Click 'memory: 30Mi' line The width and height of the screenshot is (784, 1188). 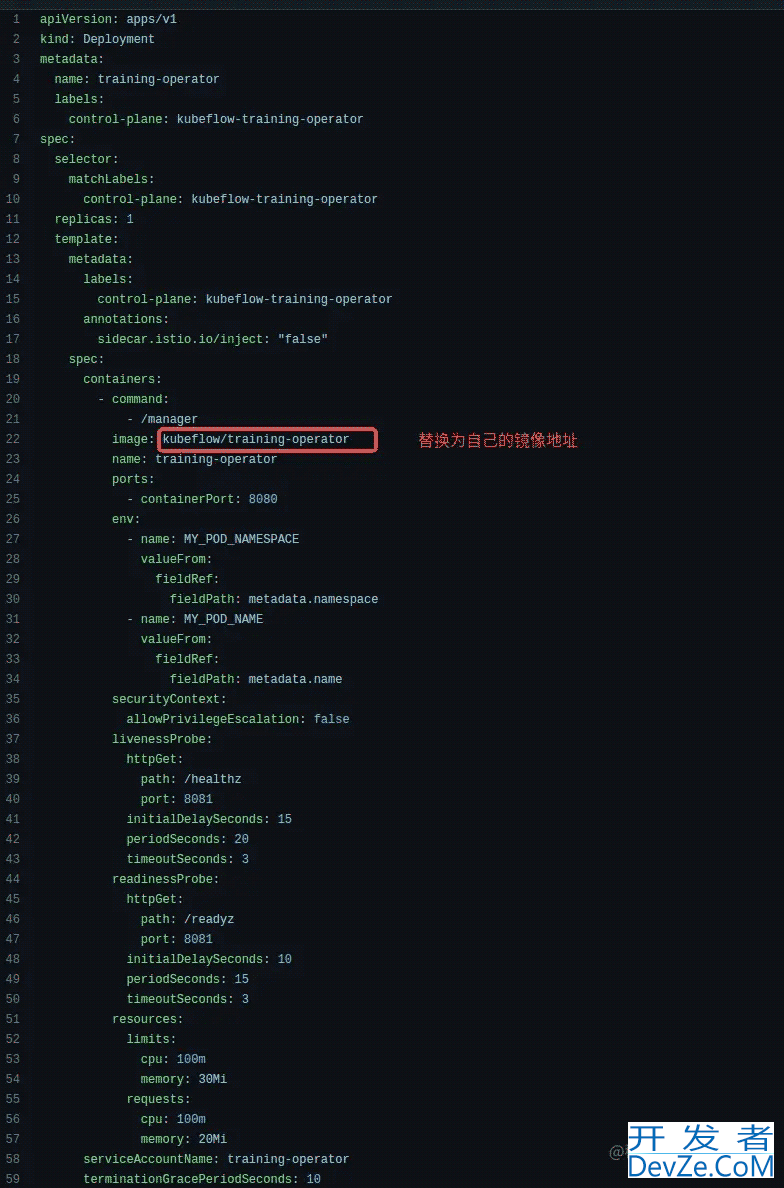point(183,1079)
